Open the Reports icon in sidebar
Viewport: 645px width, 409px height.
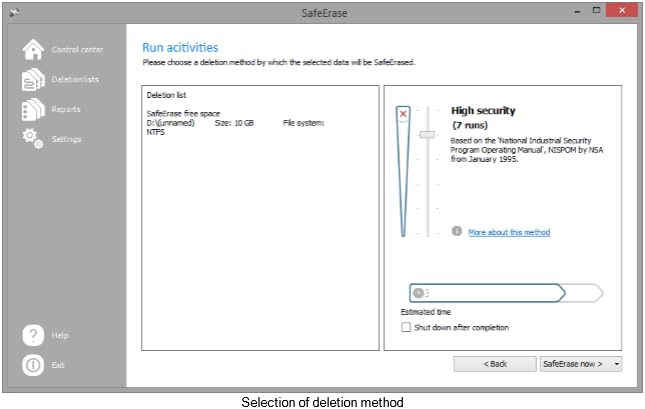pos(33,109)
